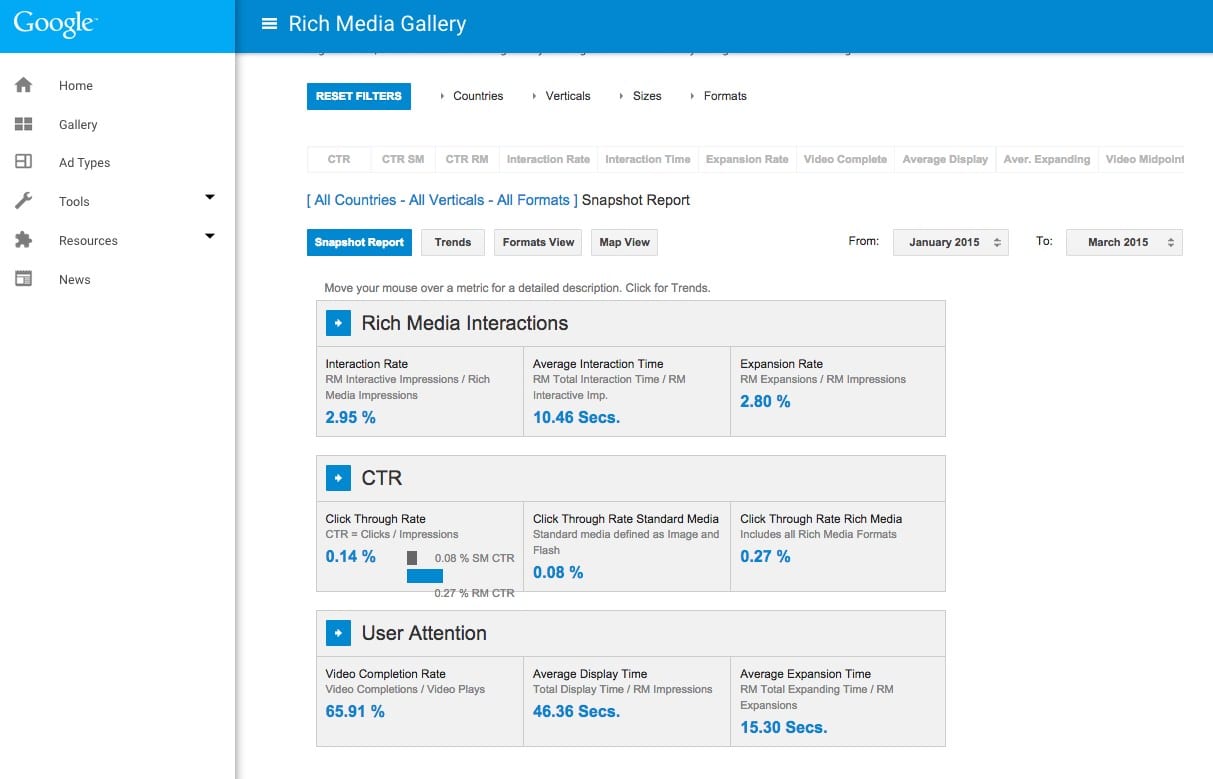This screenshot has height=779, width=1213.
Task: Select the Tools wrench icon
Action: coord(24,201)
